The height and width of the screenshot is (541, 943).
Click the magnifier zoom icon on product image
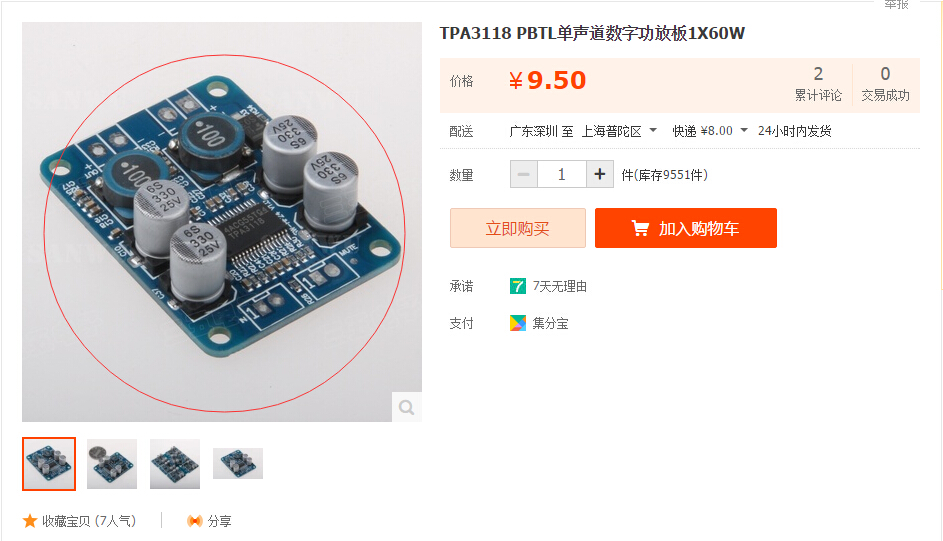407,407
